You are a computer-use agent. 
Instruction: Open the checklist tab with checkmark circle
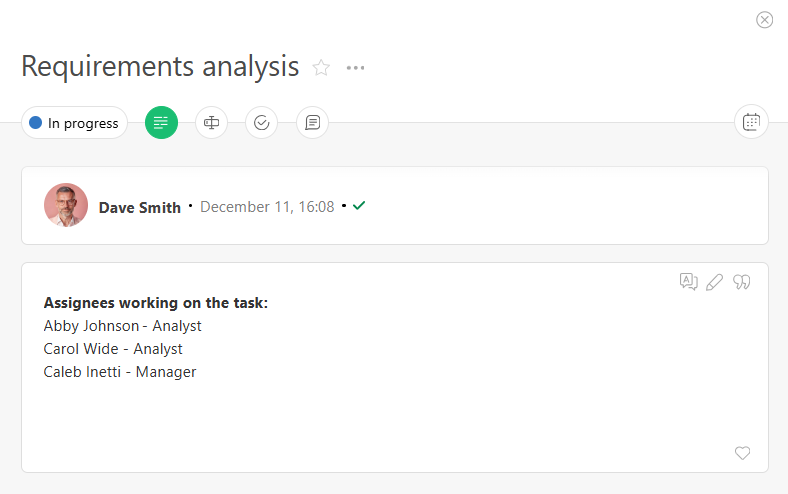point(261,123)
